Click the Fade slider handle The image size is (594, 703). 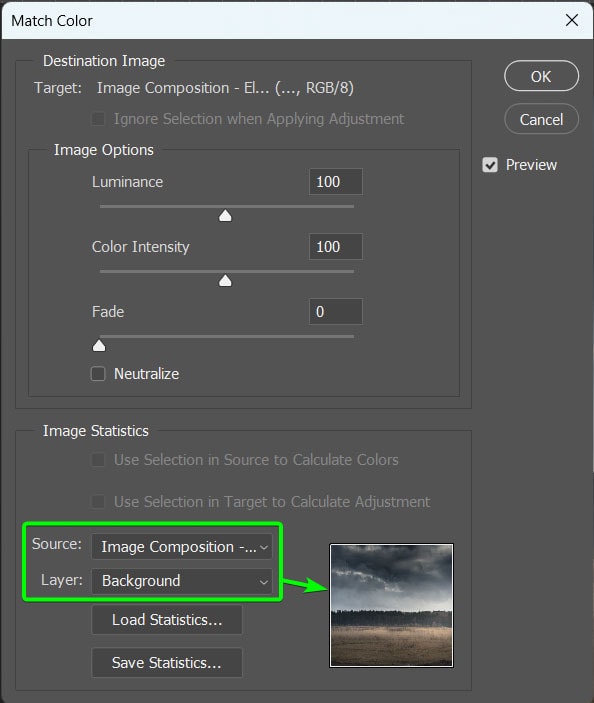click(99, 346)
